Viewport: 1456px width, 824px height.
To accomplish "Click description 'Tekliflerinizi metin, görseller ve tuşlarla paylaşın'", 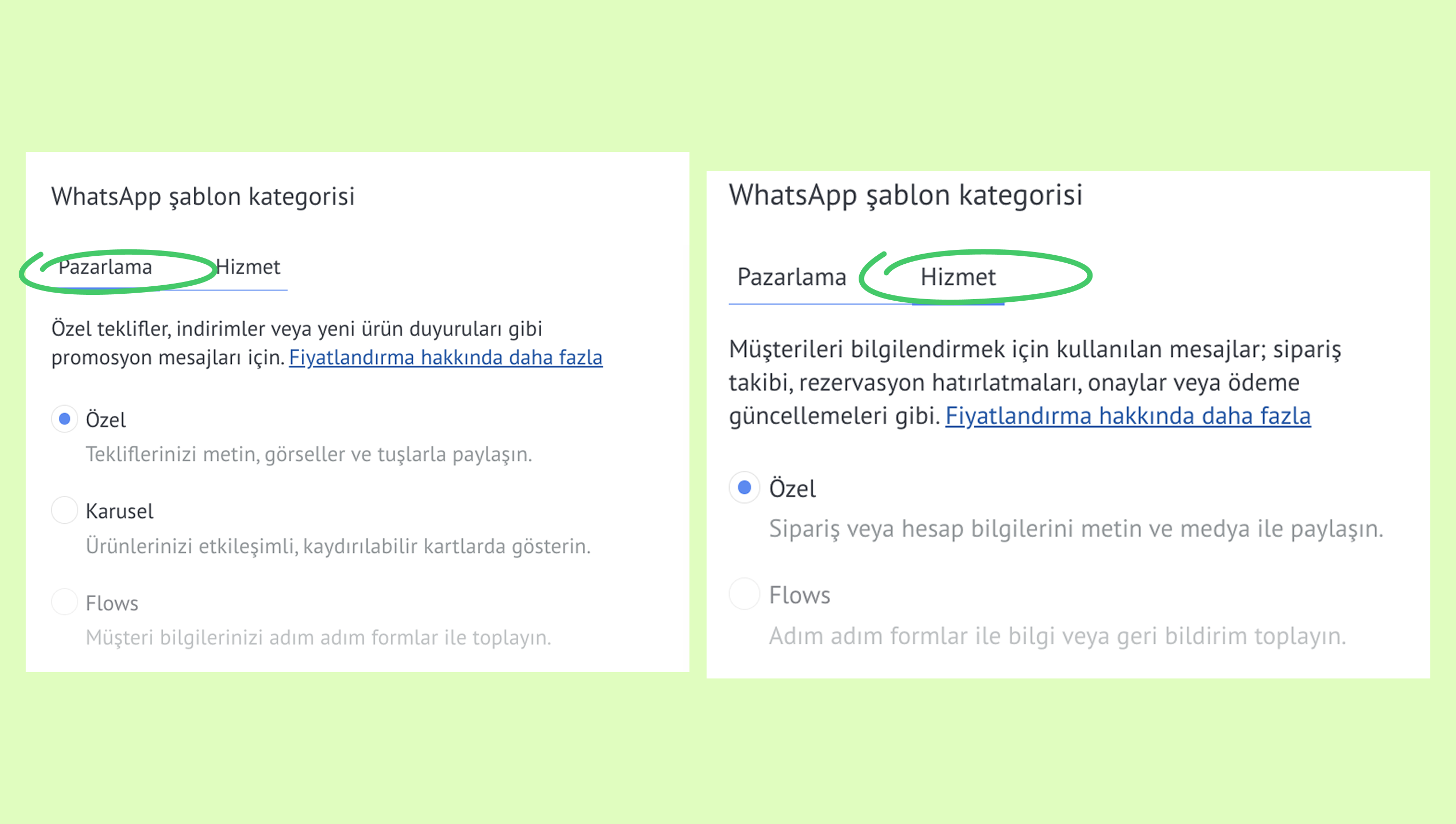I will coord(308,454).
